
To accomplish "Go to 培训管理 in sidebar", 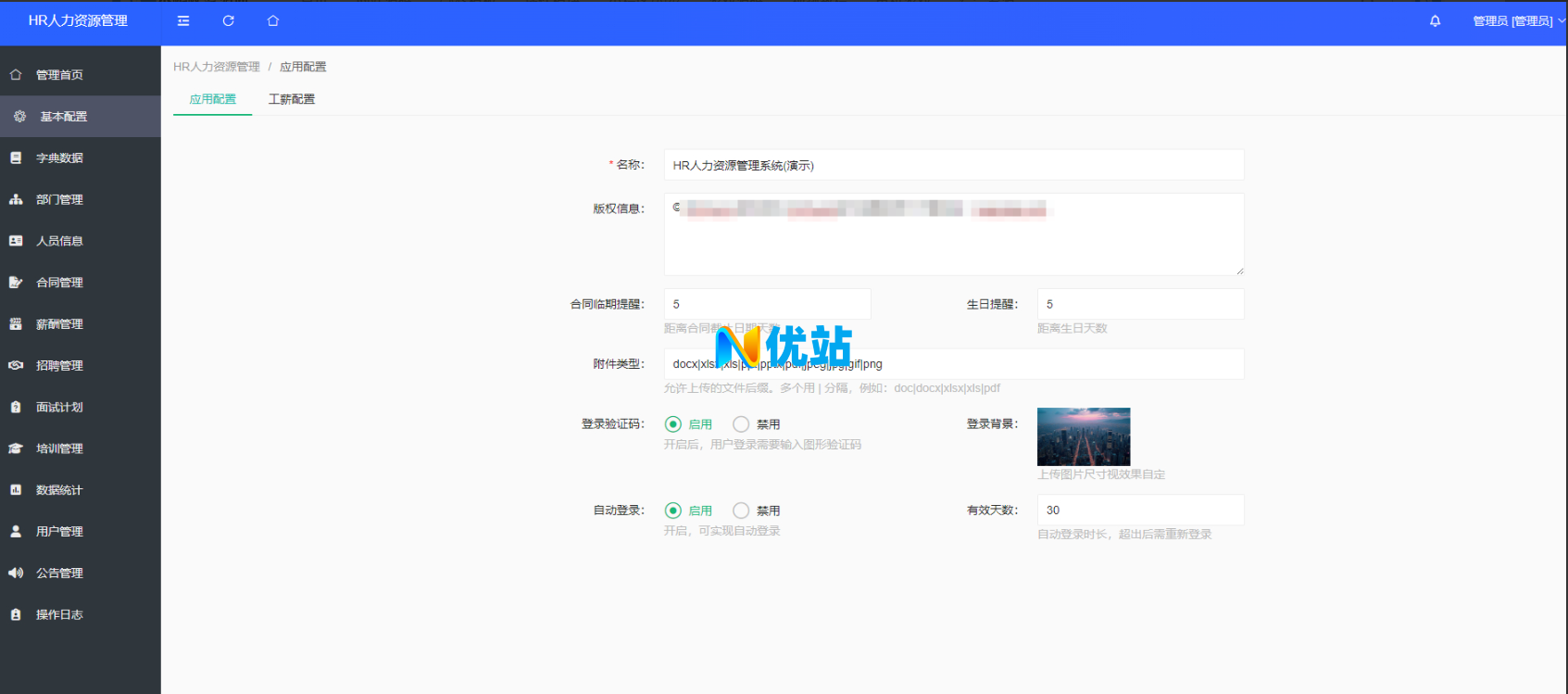I will [59, 448].
